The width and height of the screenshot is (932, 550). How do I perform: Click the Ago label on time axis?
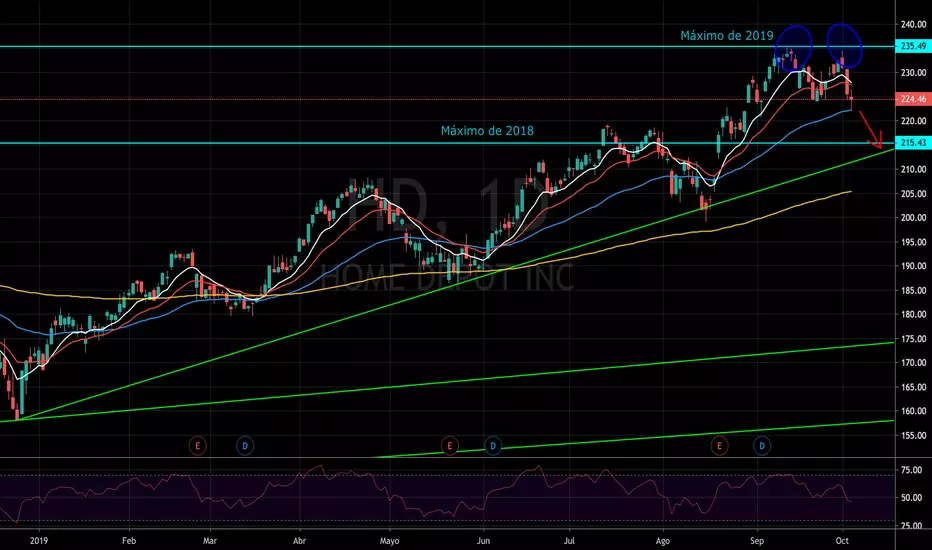coord(662,540)
